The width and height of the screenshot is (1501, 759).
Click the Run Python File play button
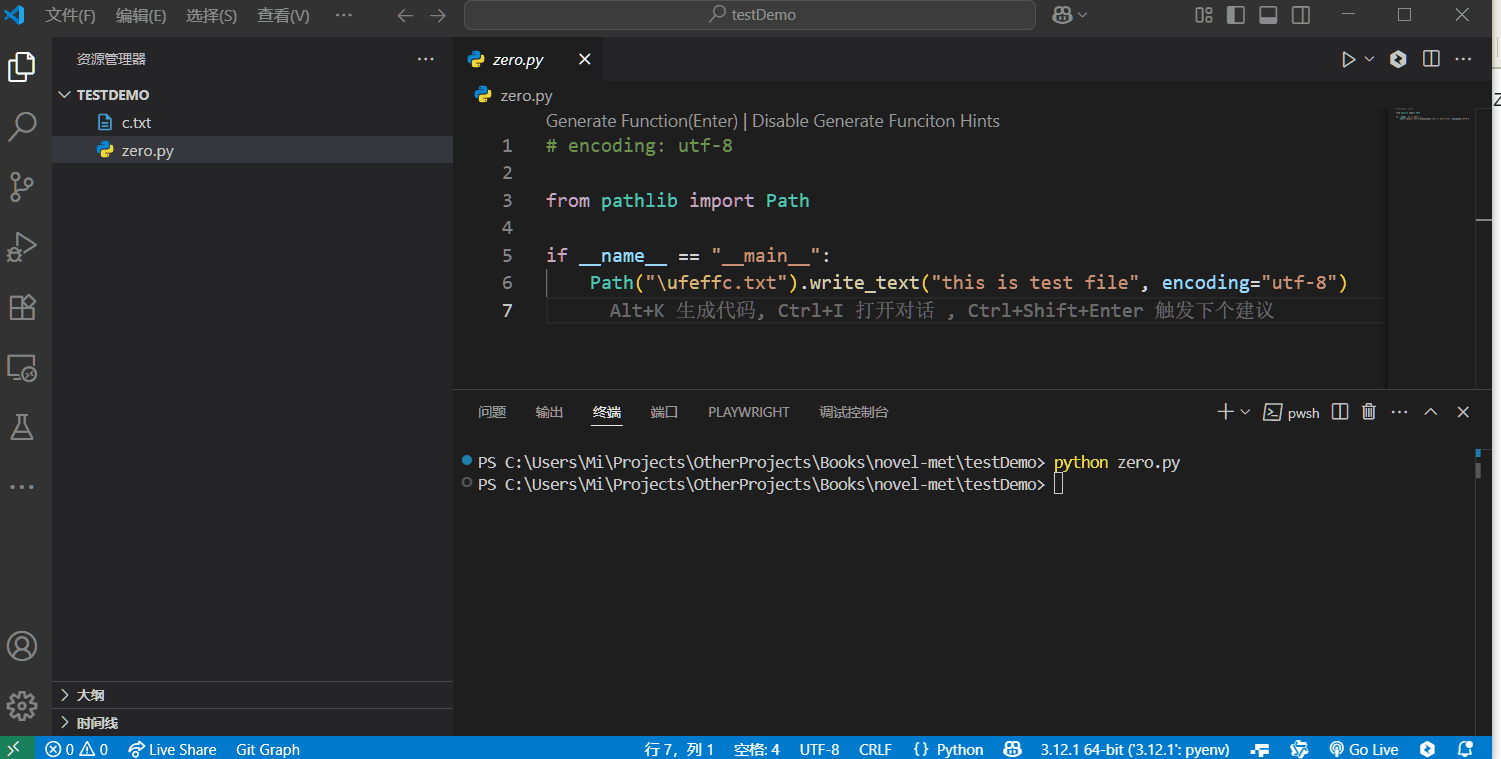click(x=1349, y=60)
